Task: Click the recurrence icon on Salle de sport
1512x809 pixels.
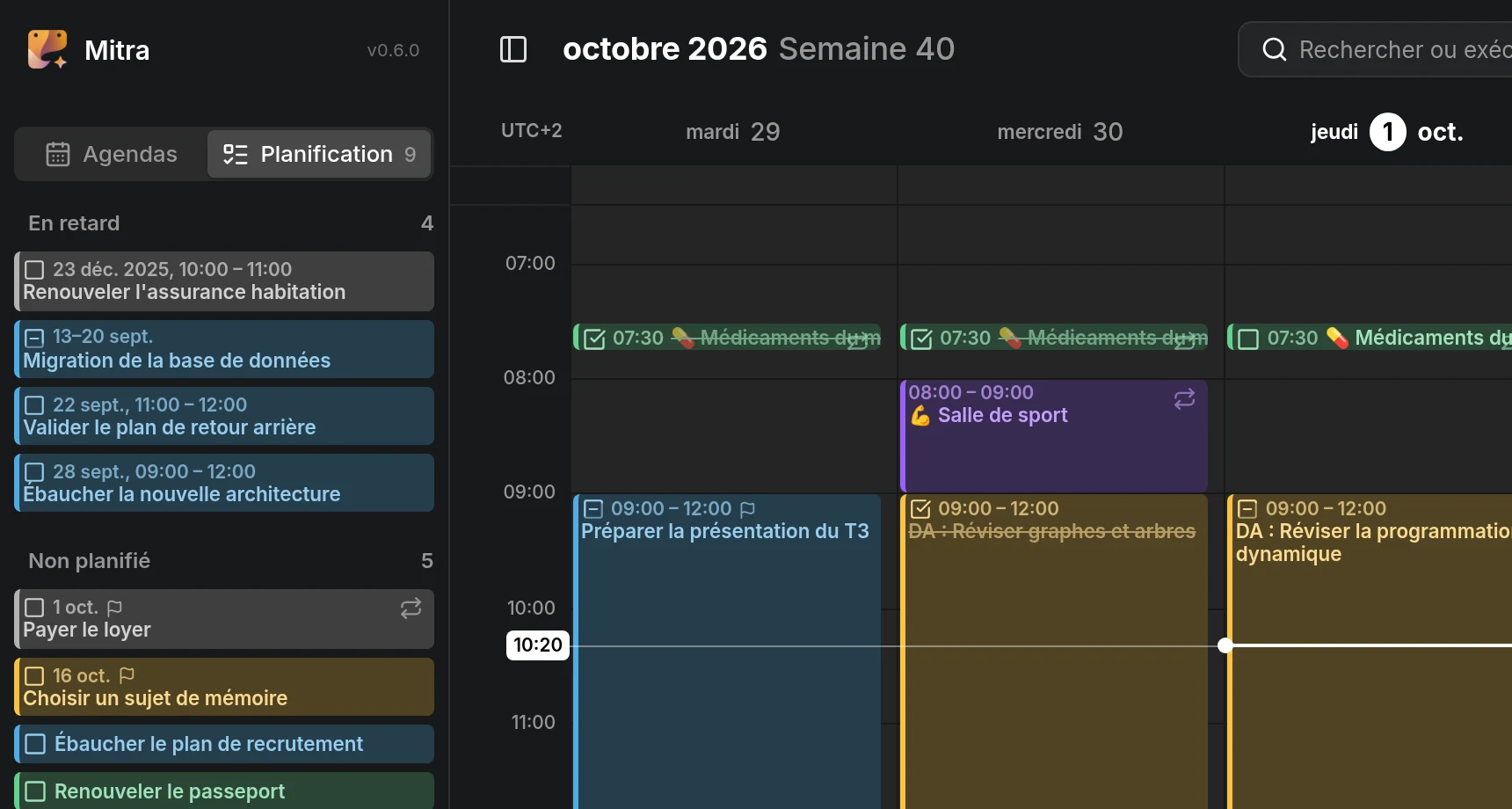Action: tap(1184, 399)
